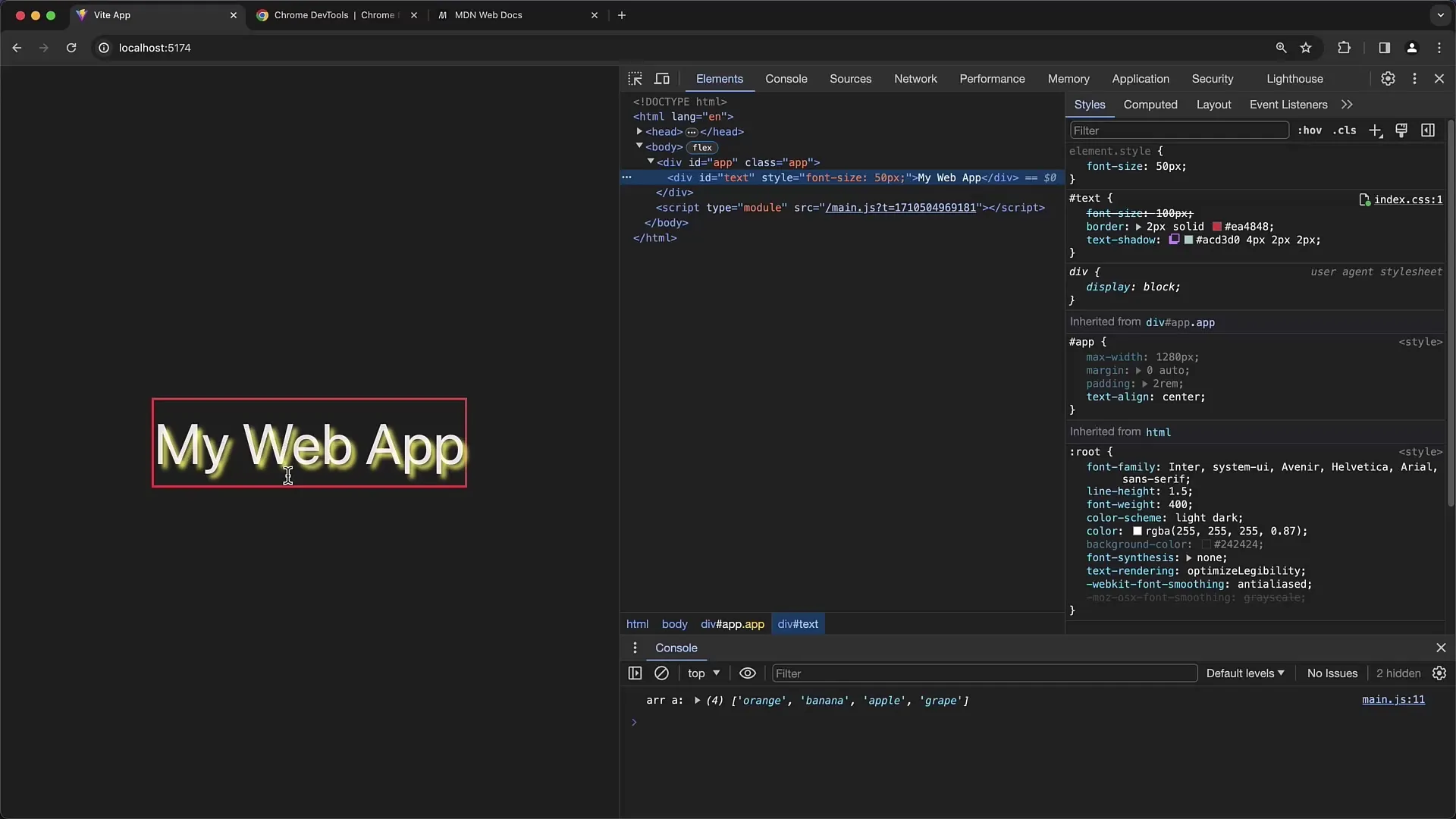
Task: Enable the eye watch expressions icon
Action: coord(747,673)
